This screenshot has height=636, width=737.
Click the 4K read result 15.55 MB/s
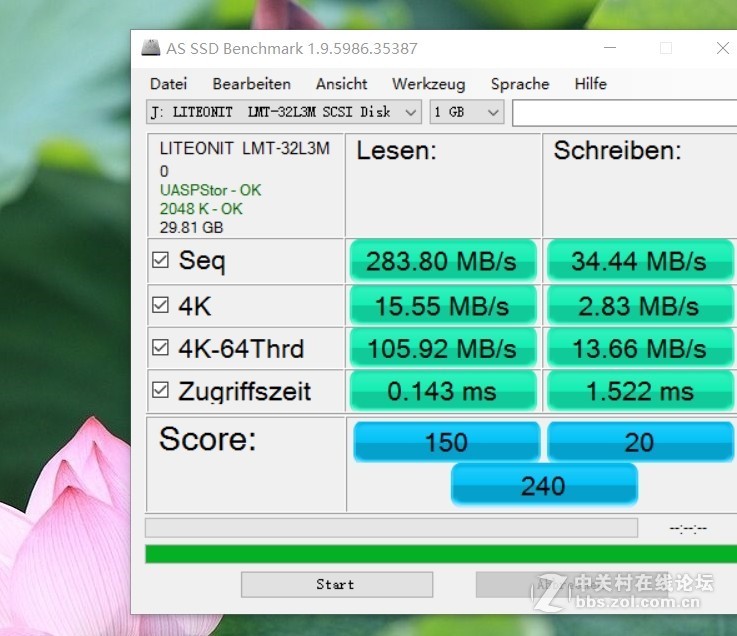[443, 306]
